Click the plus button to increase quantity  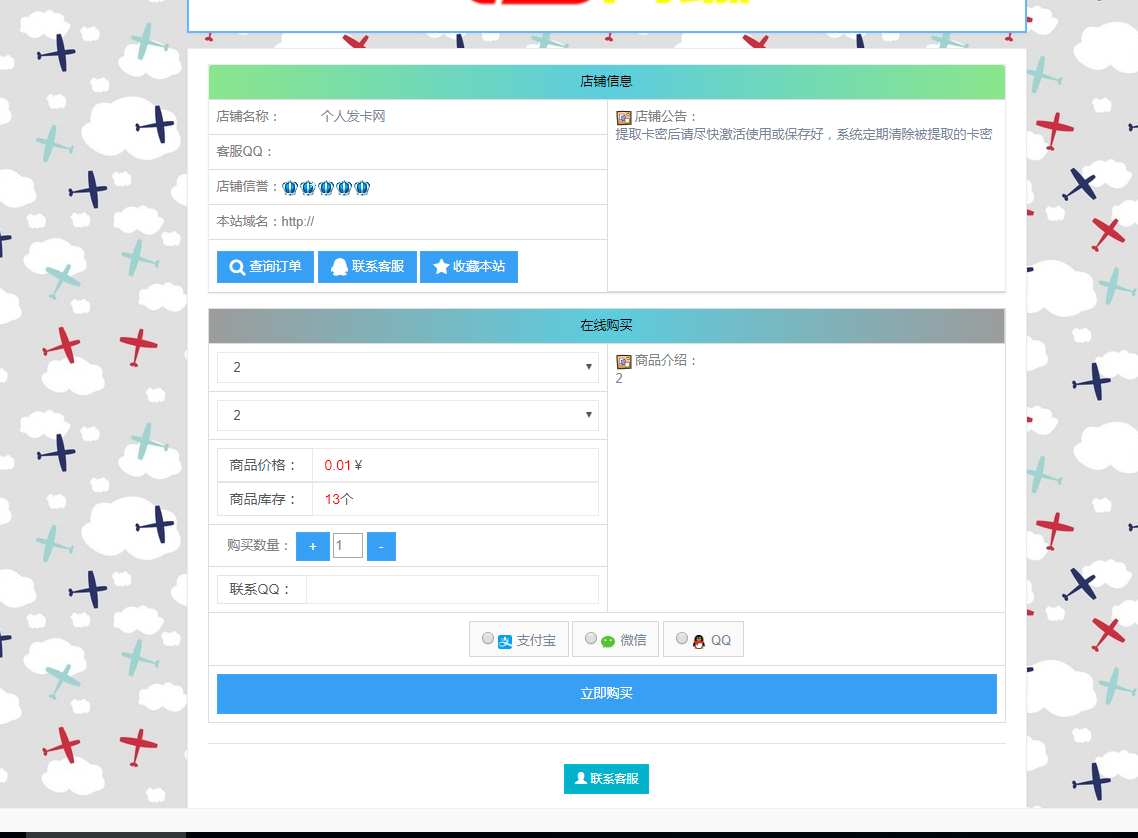coord(312,545)
